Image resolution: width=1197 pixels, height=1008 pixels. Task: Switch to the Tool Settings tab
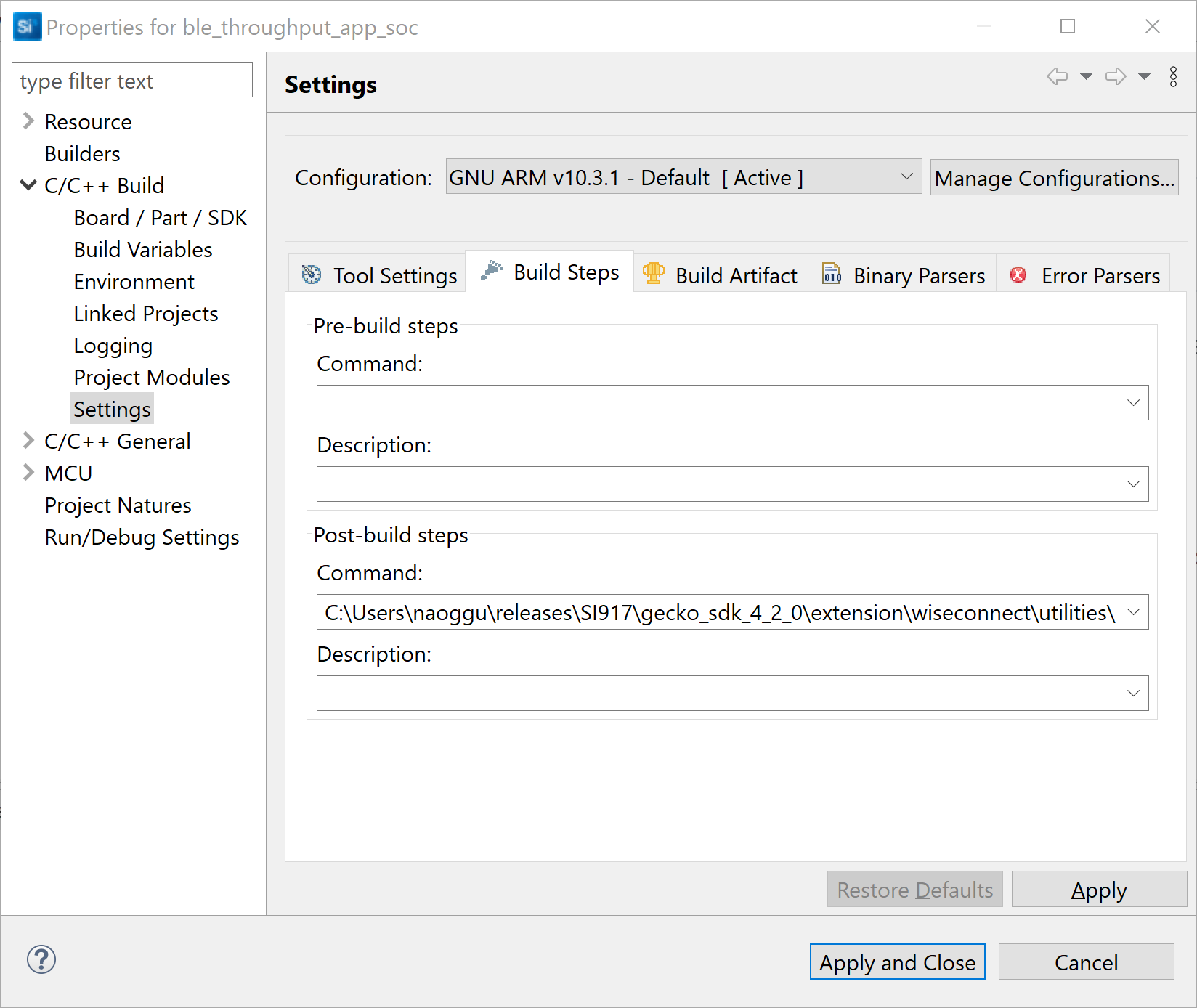click(377, 275)
